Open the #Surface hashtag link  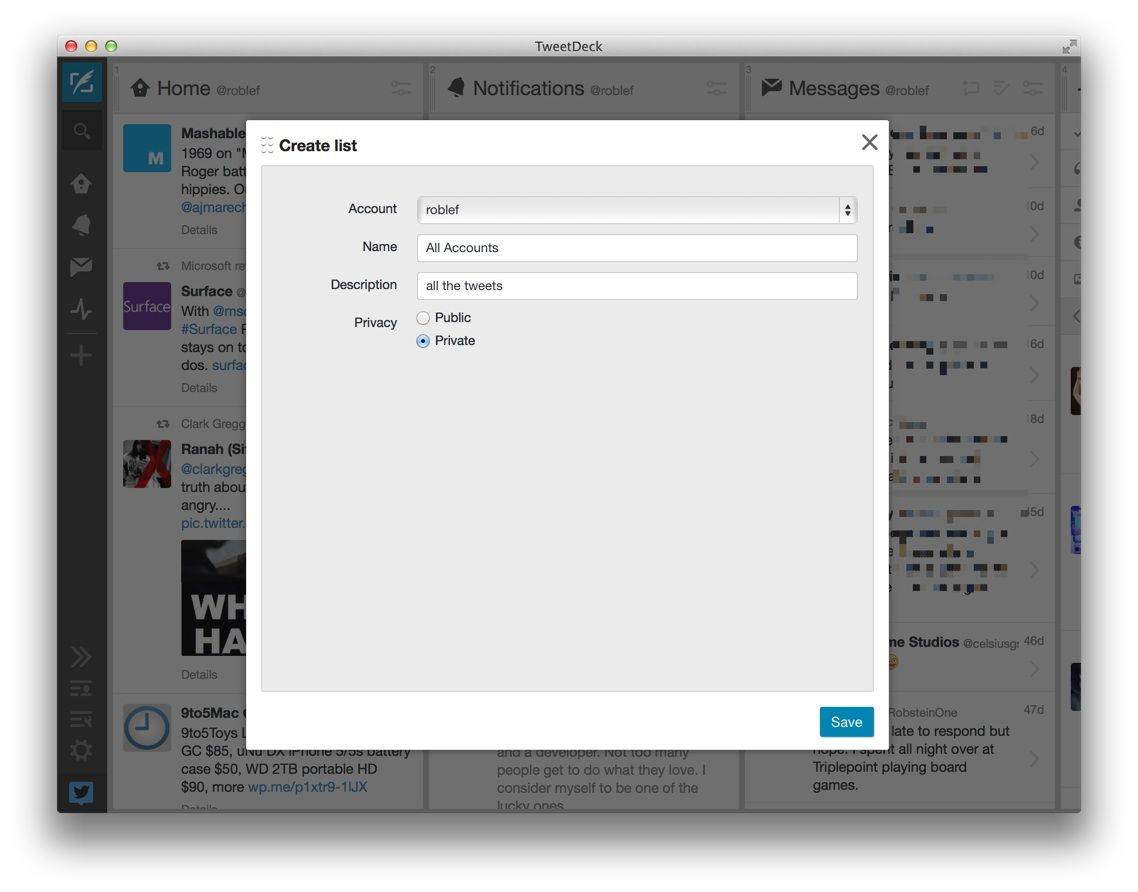coord(209,330)
